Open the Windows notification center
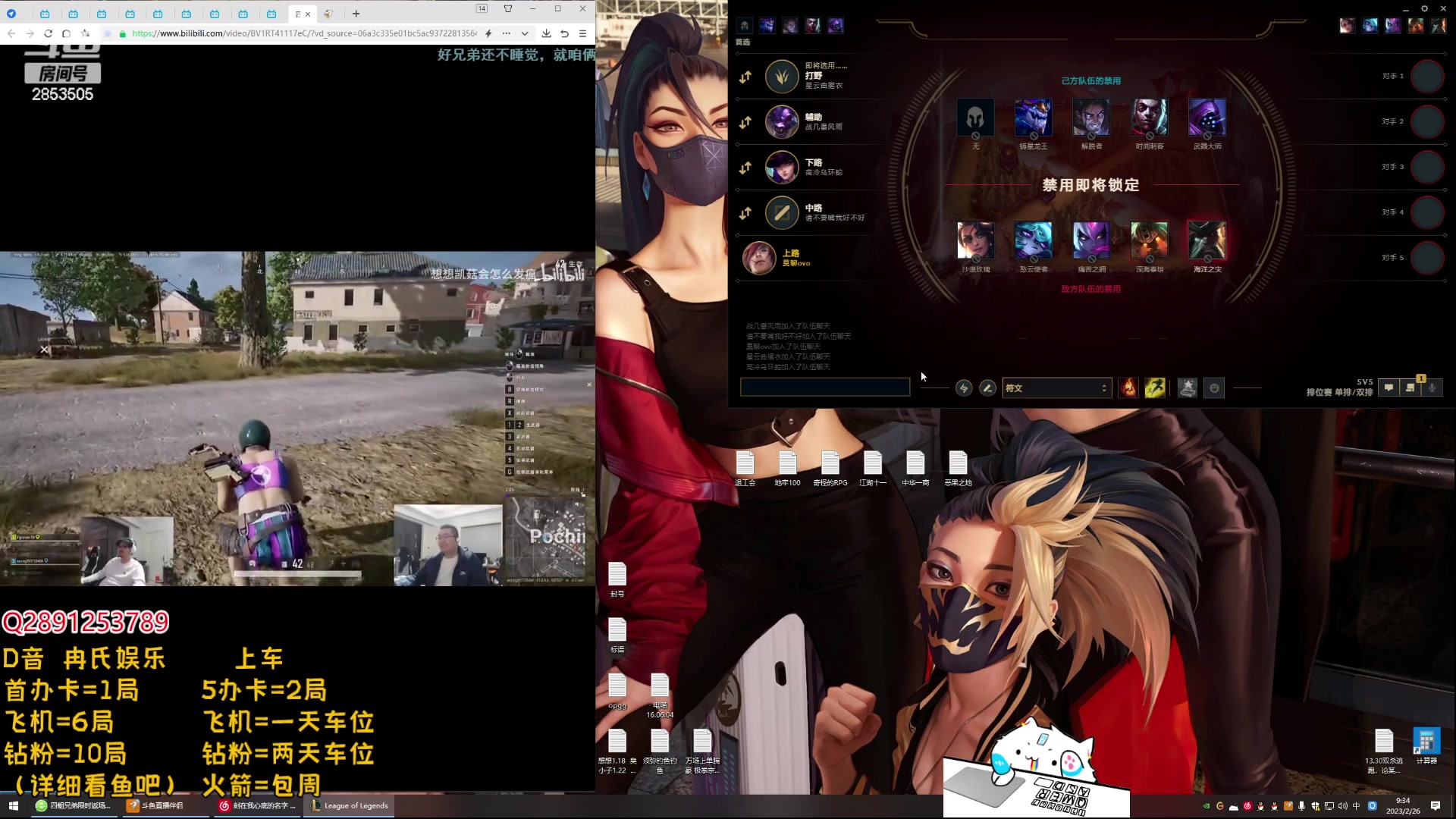The height and width of the screenshot is (819, 1456). tap(1436, 806)
